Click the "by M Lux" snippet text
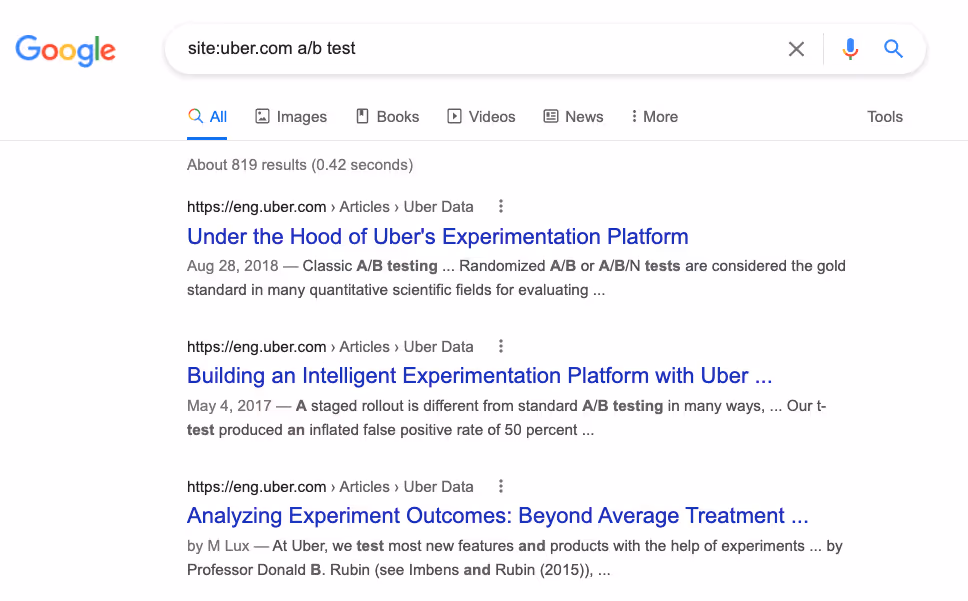The width and height of the screenshot is (968, 601). click(x=218, y=546)
